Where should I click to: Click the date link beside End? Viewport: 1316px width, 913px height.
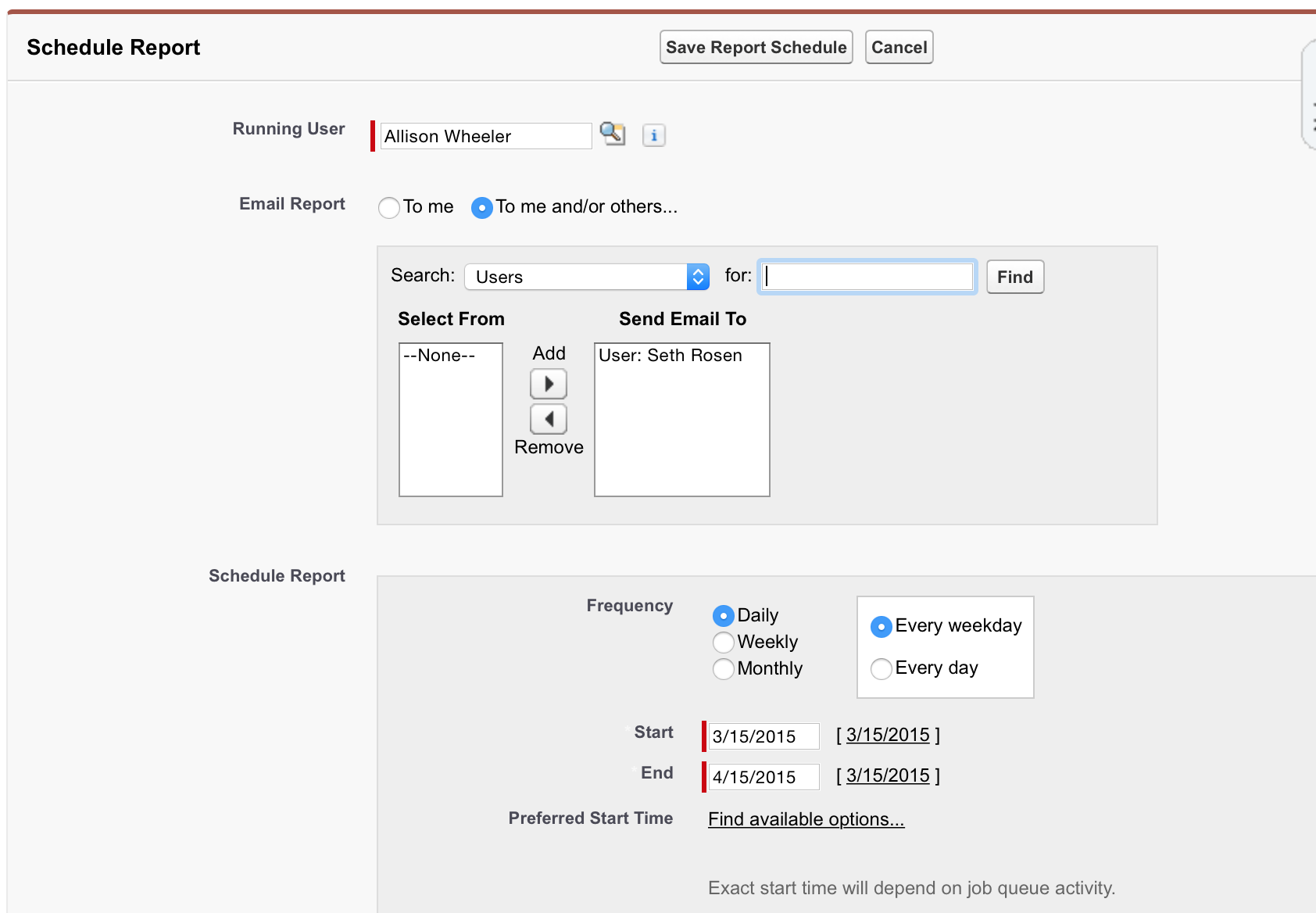click(888, 775)
